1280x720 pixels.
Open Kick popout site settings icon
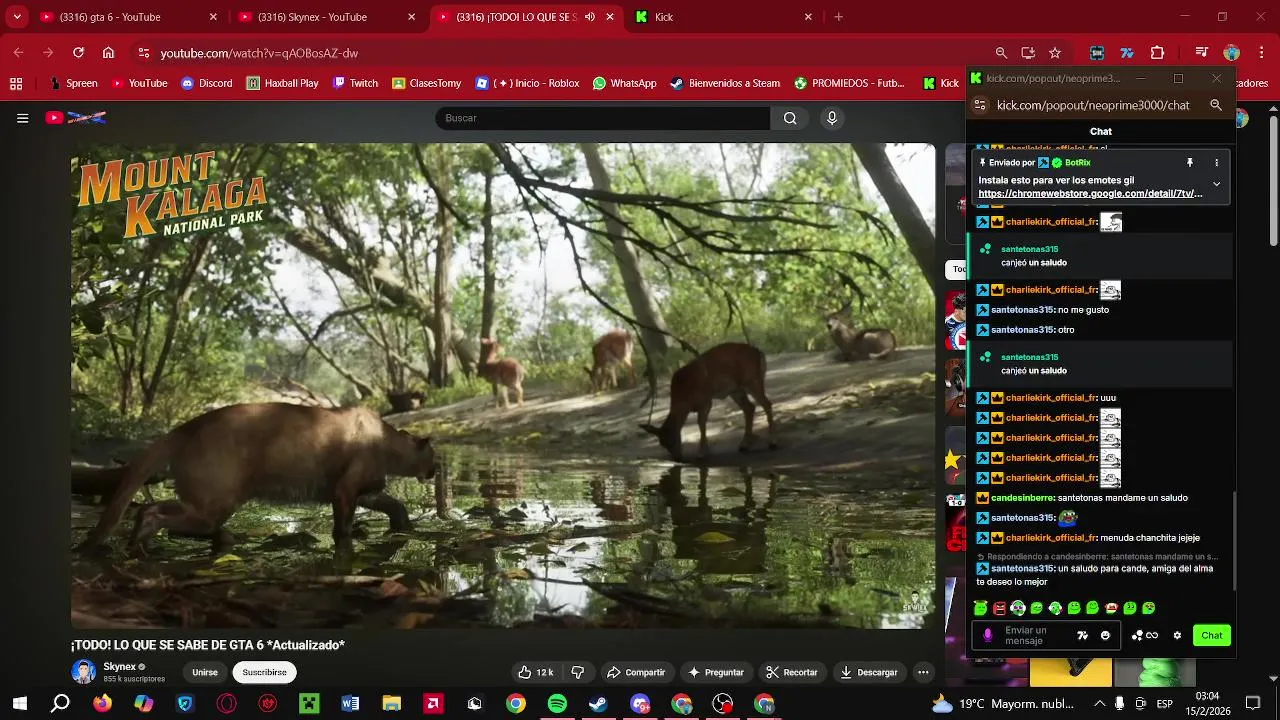tap(980, 105)
